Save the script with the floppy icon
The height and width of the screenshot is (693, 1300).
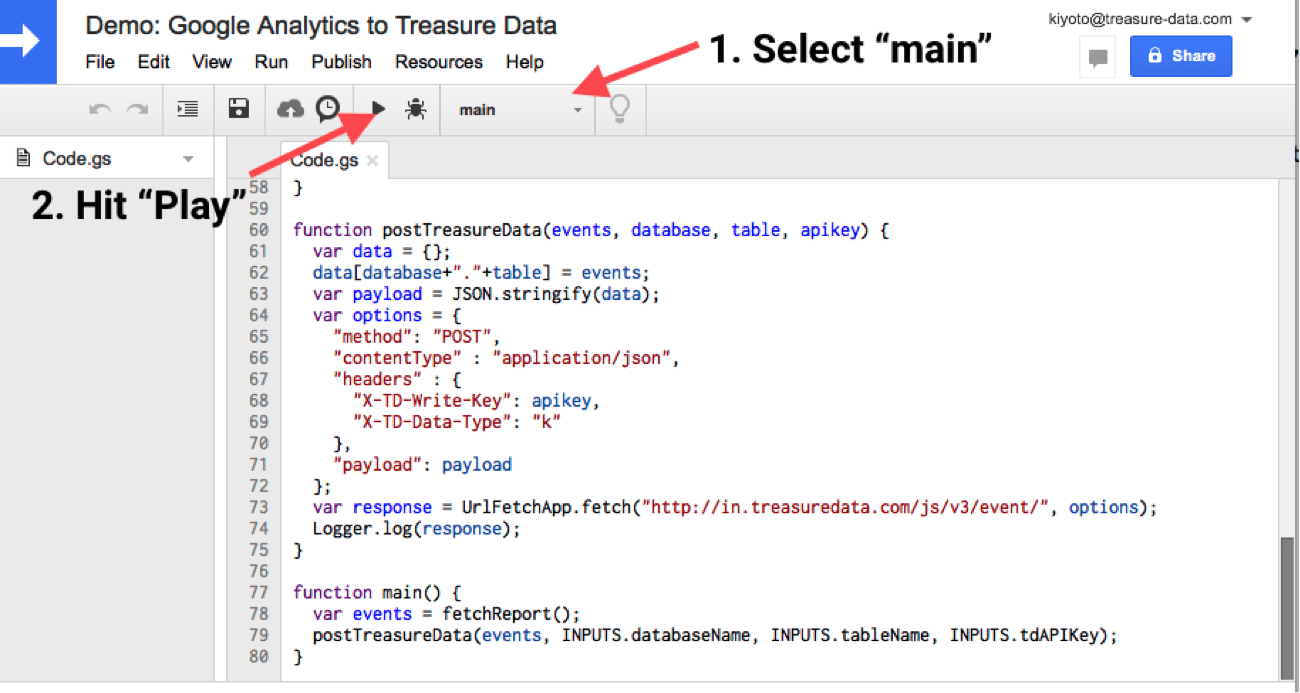tap(239, 109)
